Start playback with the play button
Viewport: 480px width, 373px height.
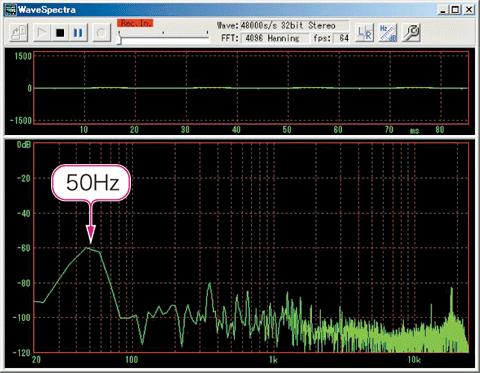tap(42, 32)
